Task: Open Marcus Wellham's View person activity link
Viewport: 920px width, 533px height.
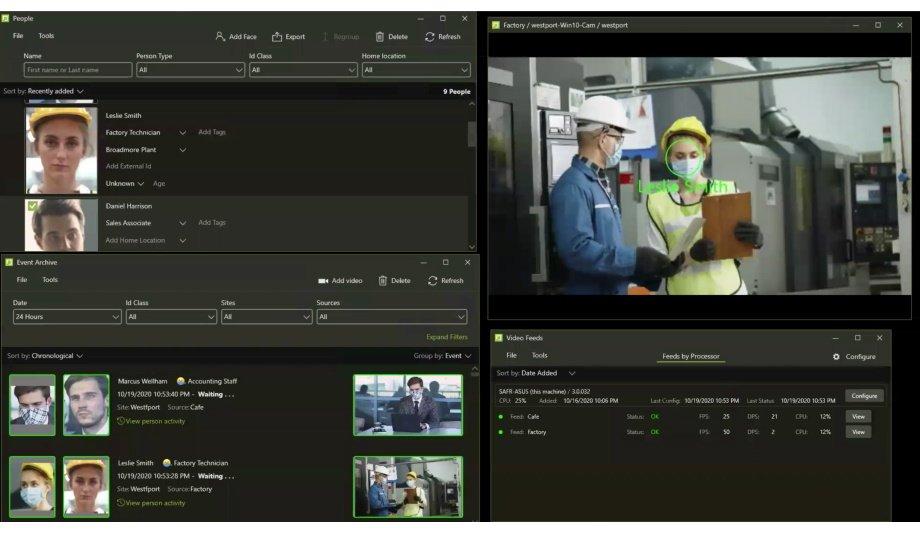Action: (x=155, y=421)
